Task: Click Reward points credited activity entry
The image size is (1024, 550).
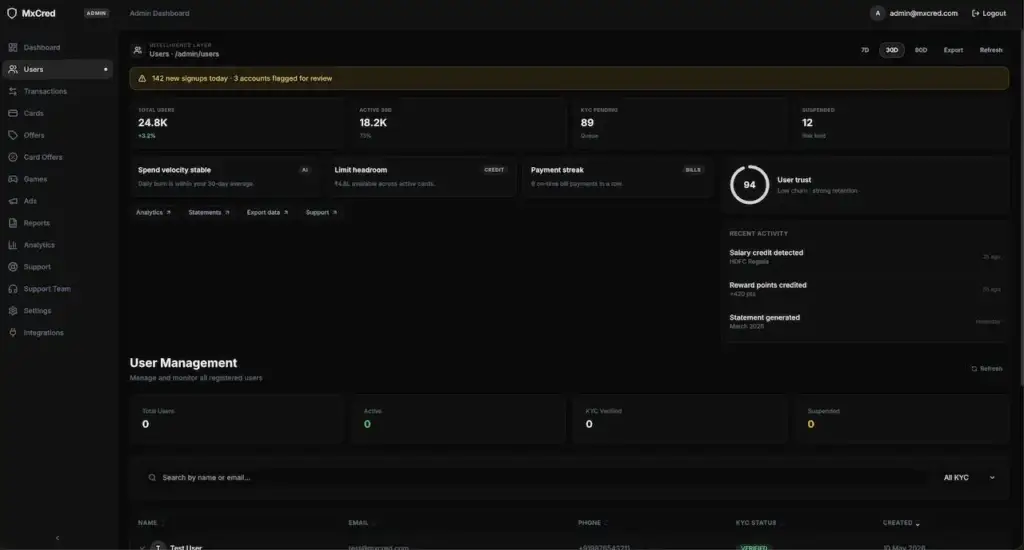Action: [x=865, y=289]
